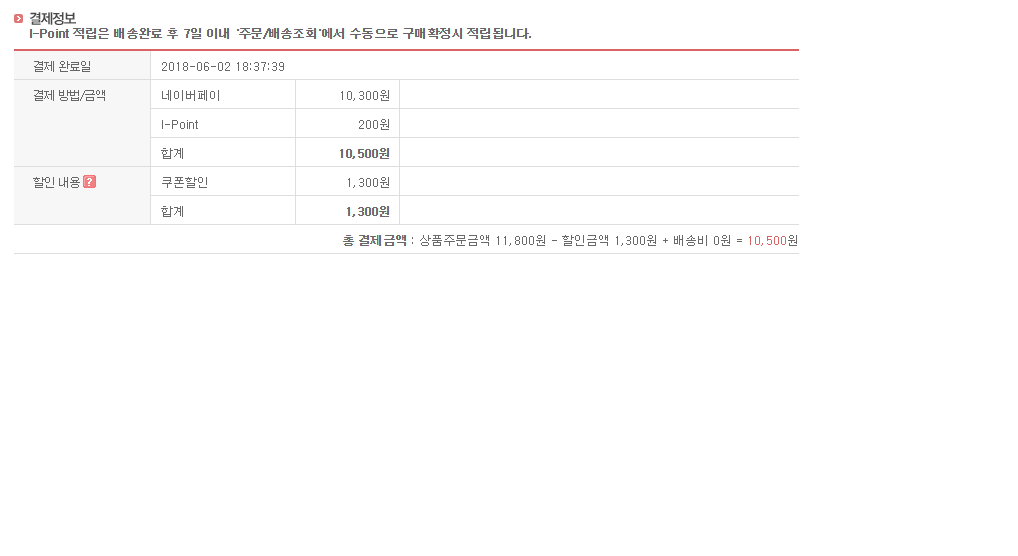Image resolution: width=1018 pixels, height=556 pixels.
Task: Click the 1,300원 amount beside 쿠폰할인
Action: click(367, 182)
